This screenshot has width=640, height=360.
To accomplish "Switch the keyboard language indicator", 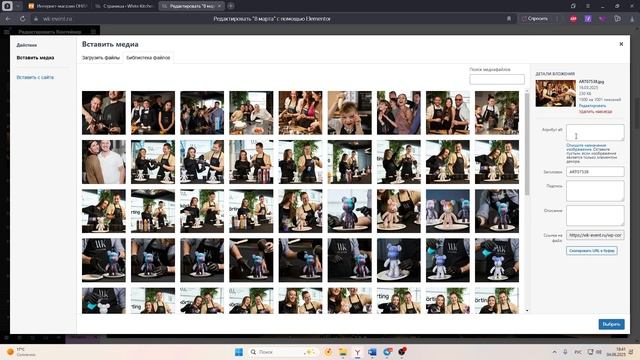I will [578, 352].
